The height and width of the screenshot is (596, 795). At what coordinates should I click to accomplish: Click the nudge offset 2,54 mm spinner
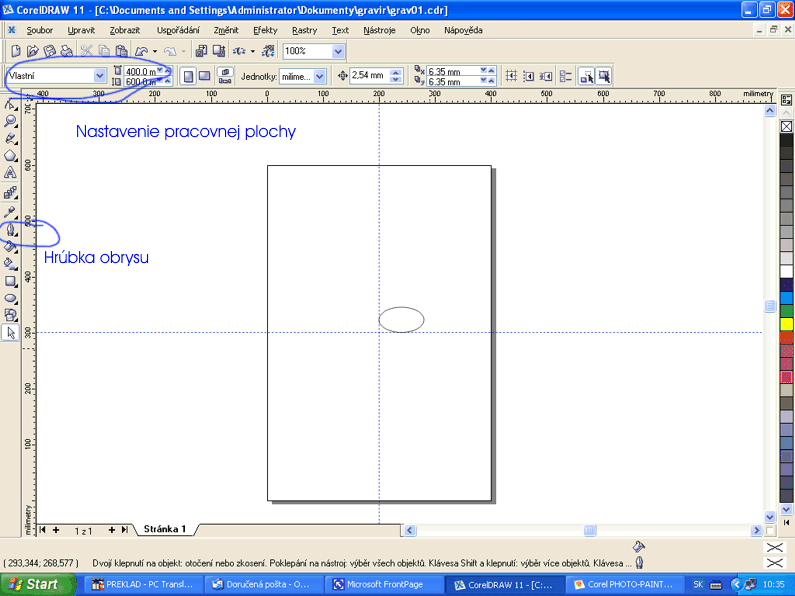pos(396,76)
